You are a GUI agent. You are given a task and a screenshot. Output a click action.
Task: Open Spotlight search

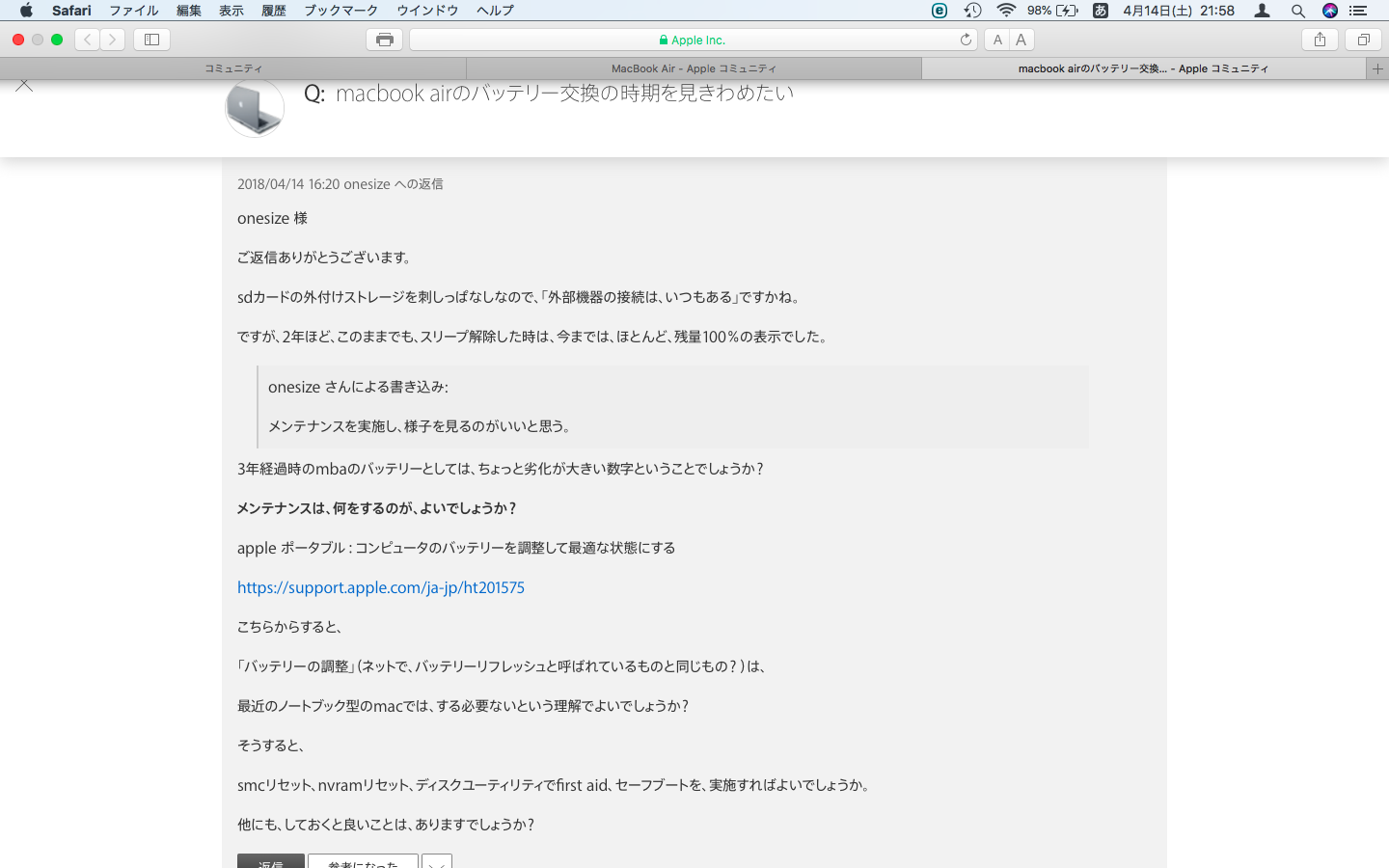(x=1298, y=11)
